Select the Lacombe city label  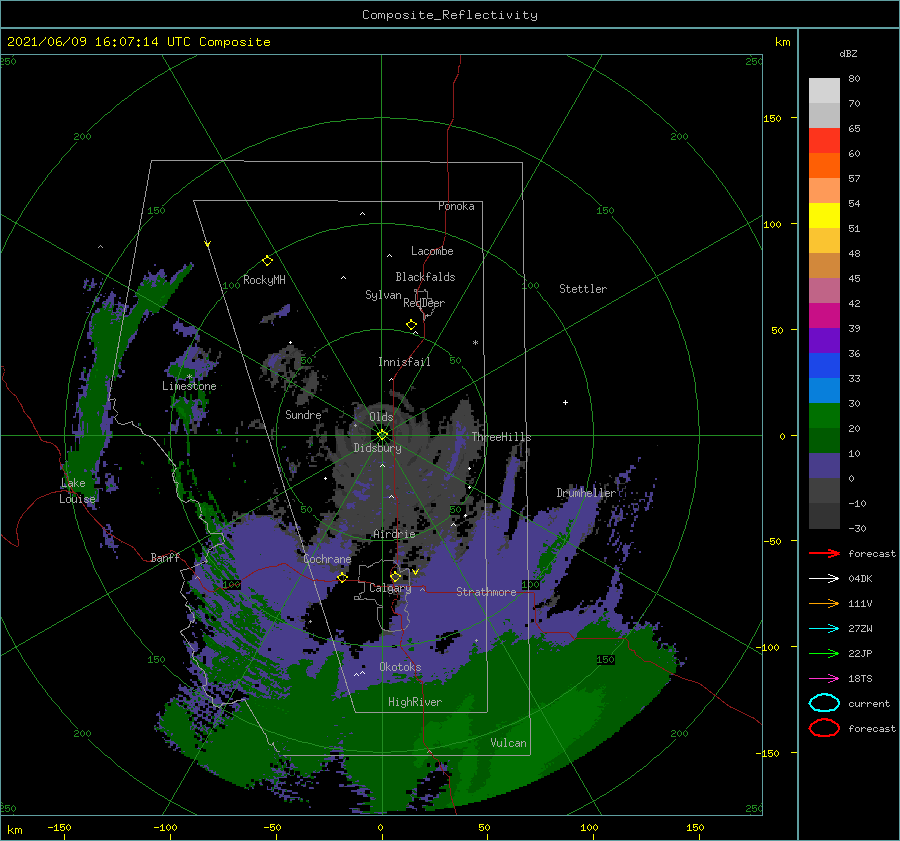432,251
